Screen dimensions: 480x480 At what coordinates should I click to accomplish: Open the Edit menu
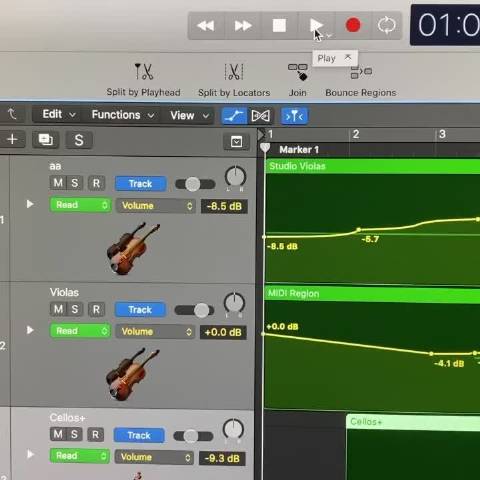tap(59, 114)
